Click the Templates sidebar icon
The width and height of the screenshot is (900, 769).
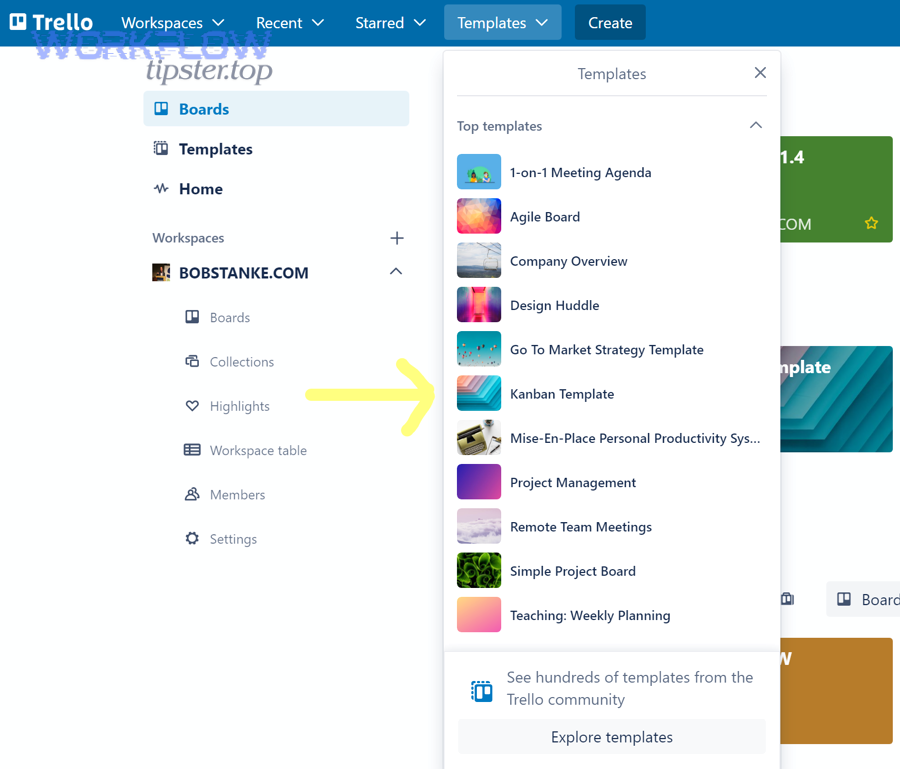point(161,149)
